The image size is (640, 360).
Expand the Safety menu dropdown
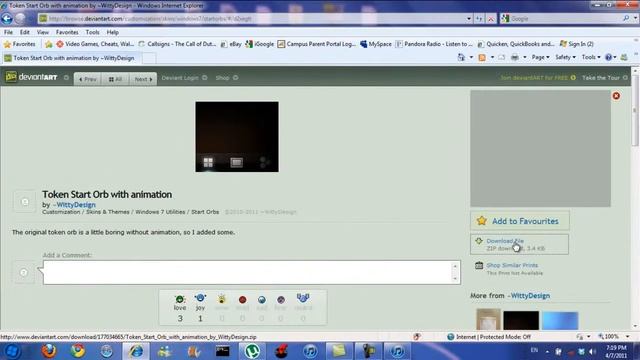(565, 58)
